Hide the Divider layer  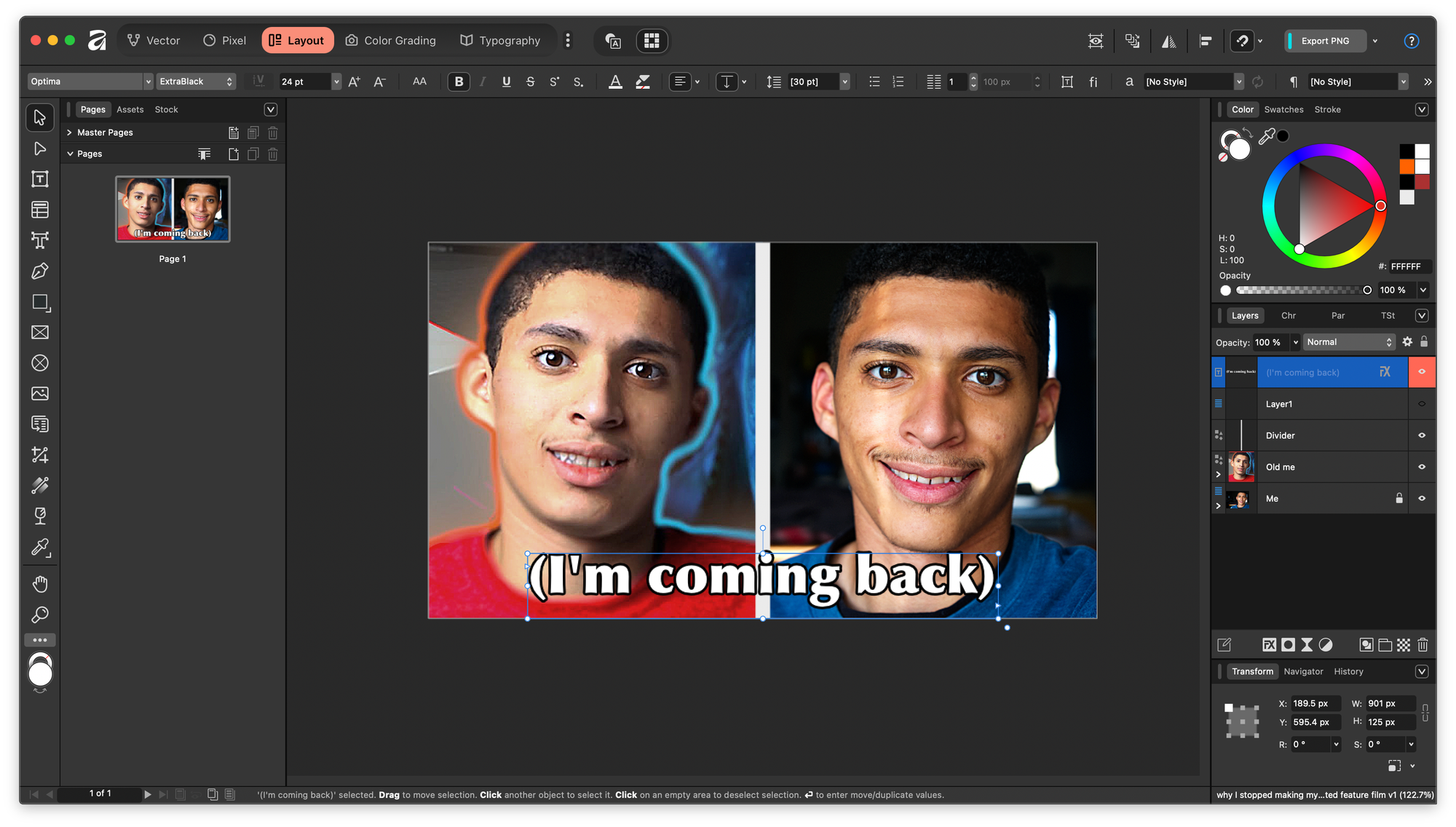click(x=1421, y=435)
